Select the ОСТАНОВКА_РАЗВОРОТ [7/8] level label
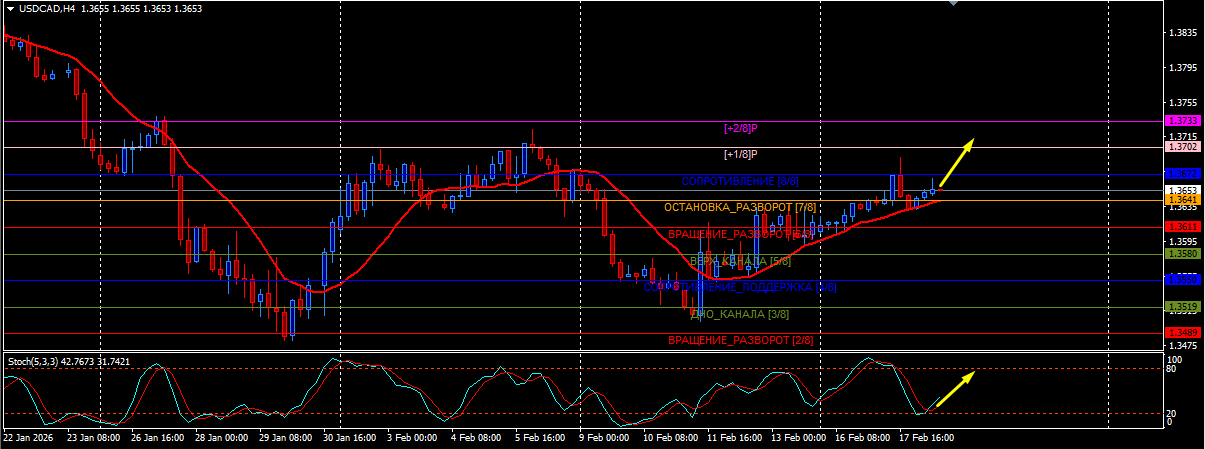1205x449 pixels. (x=740, y=207)
